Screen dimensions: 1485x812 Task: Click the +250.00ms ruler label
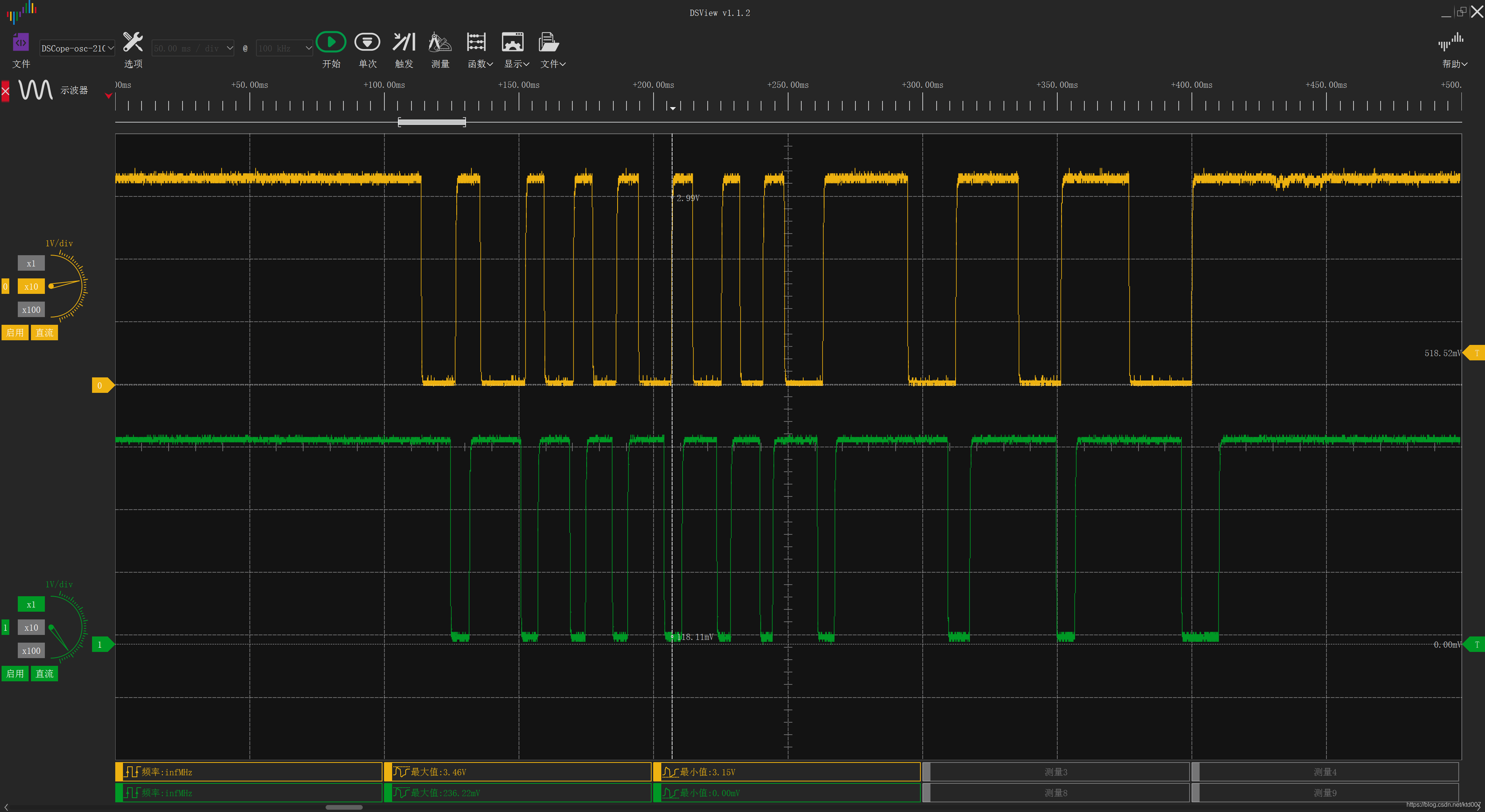(787, 85)
